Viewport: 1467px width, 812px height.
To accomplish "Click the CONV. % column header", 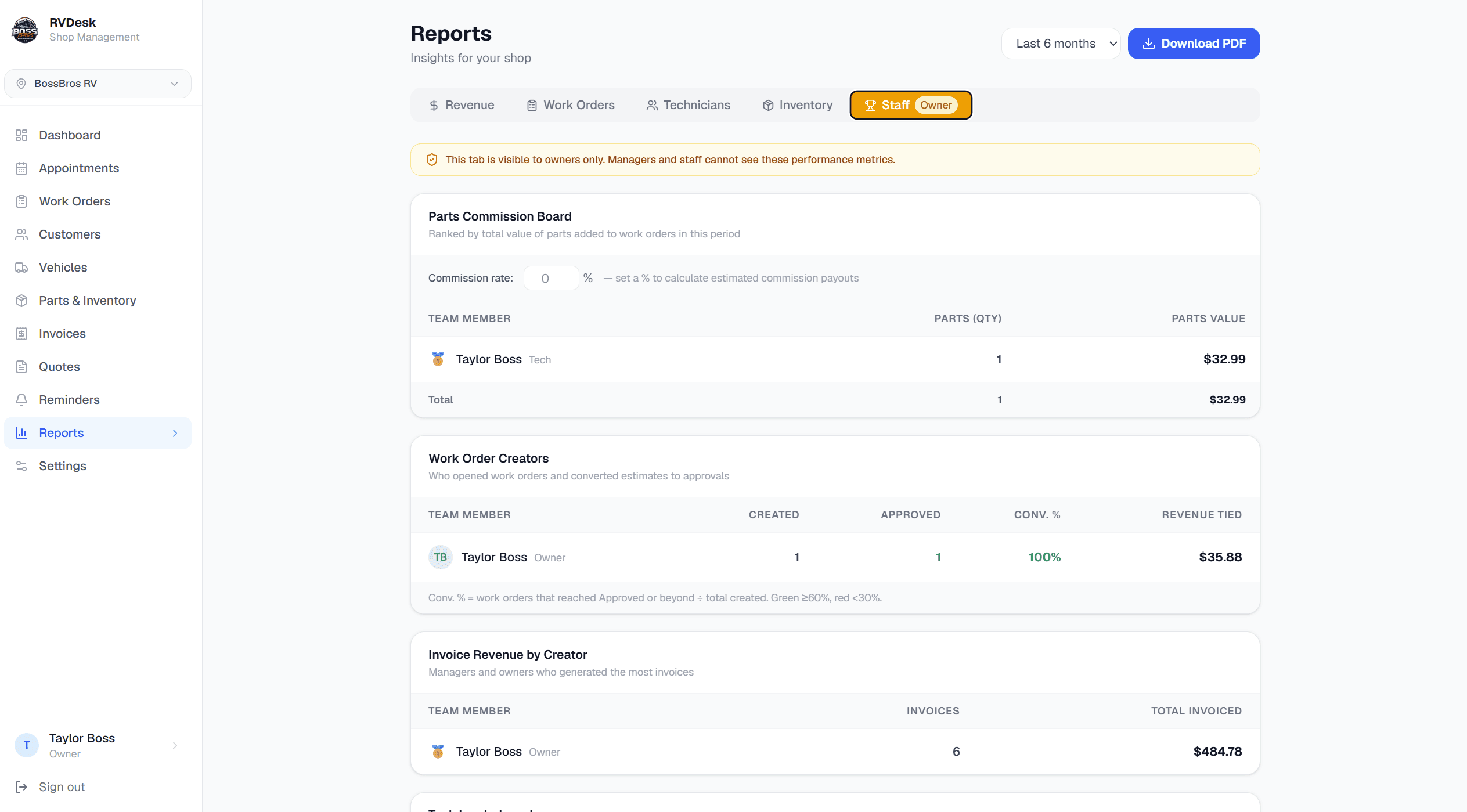I will pos(1037,515).
